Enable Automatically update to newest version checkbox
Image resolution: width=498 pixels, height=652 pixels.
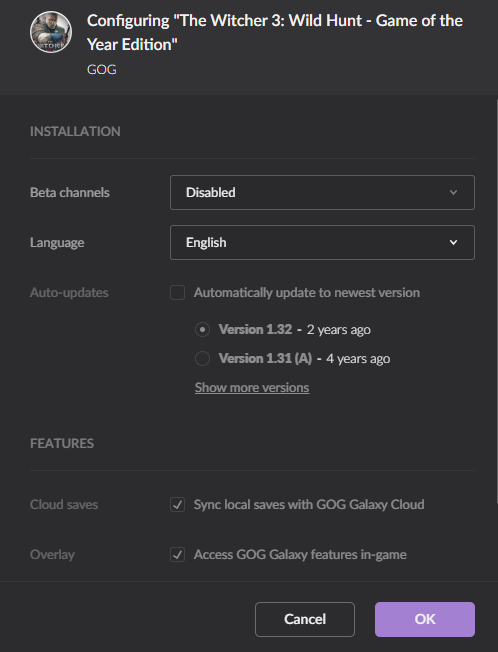(178, 292)
